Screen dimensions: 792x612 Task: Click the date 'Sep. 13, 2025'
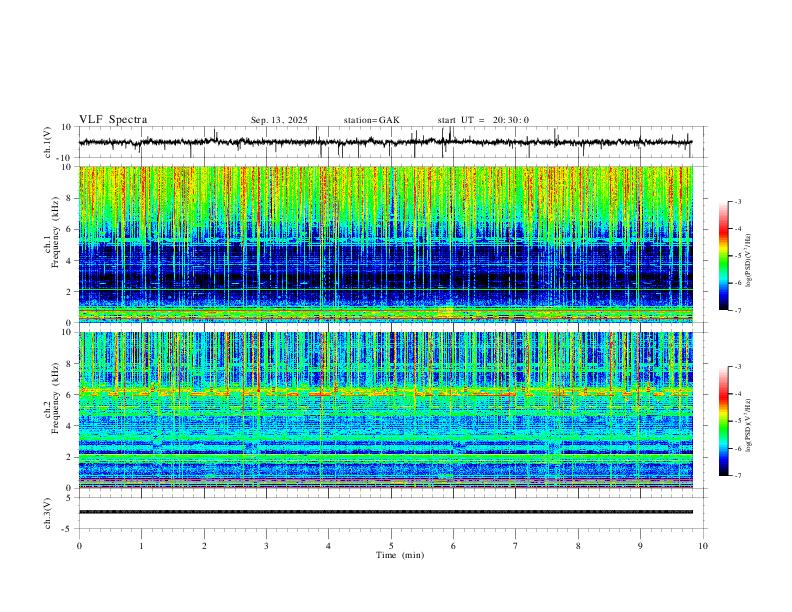(279, 120)
